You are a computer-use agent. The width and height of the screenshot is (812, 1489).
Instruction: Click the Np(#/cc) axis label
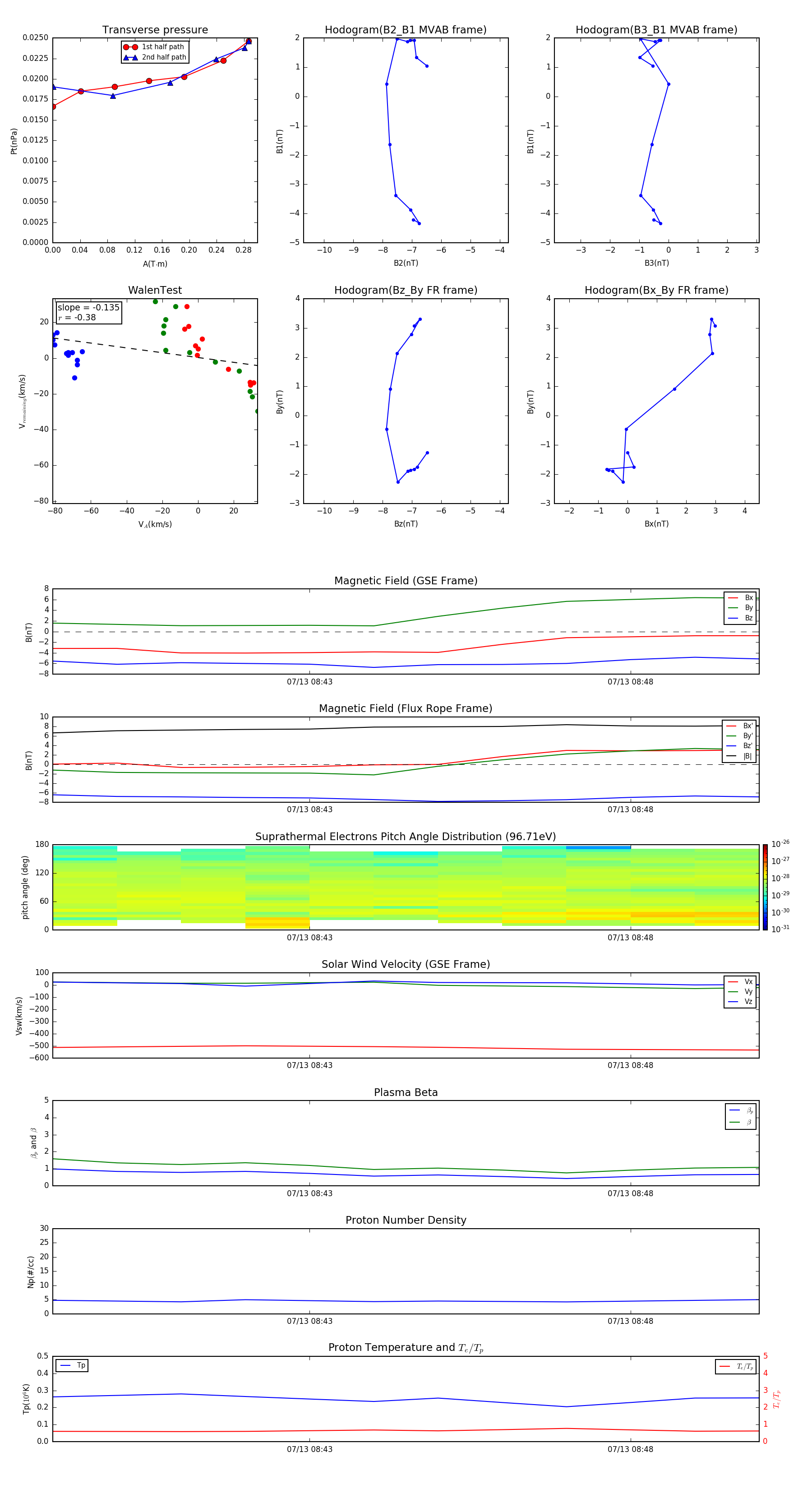[31, 1272]
